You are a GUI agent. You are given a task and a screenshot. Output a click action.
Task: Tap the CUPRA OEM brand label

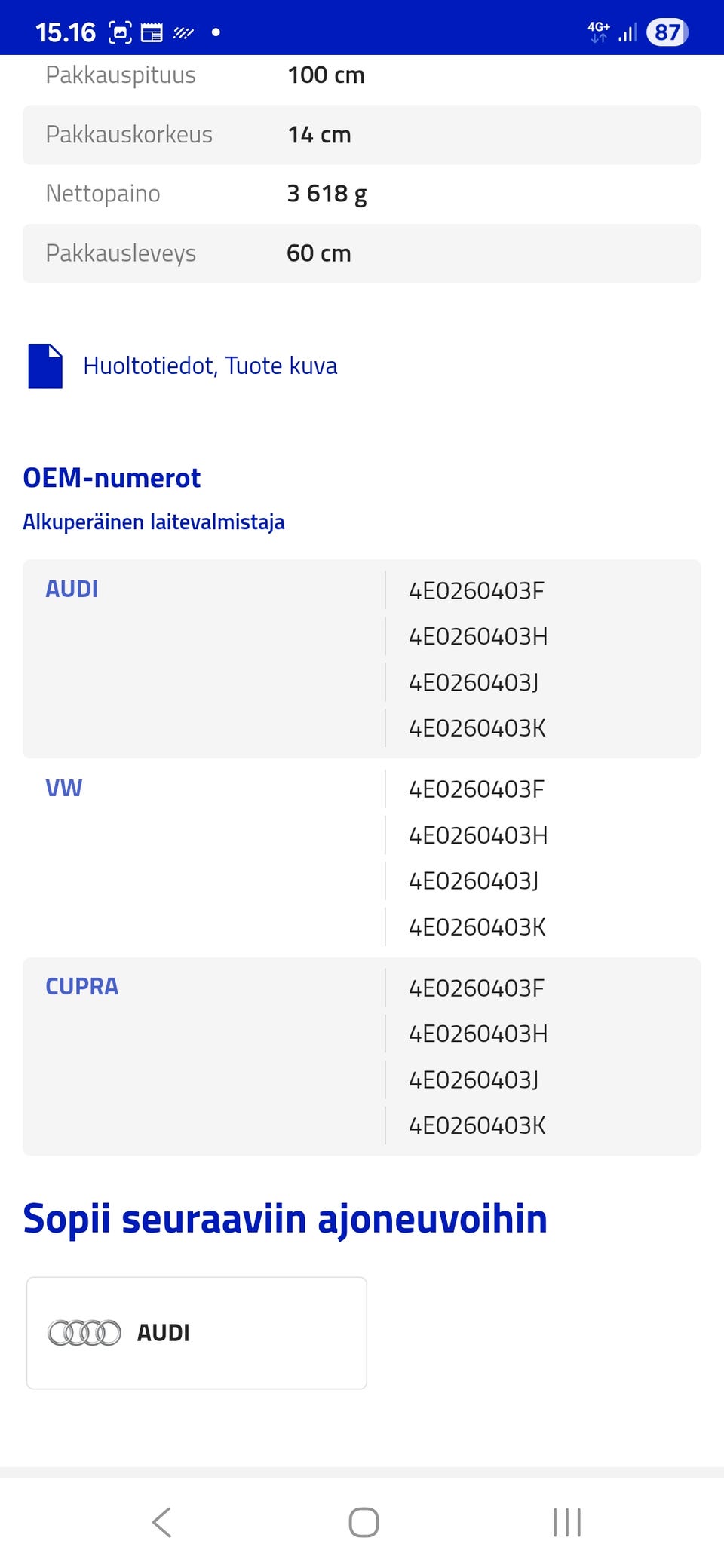click(82, 987)
